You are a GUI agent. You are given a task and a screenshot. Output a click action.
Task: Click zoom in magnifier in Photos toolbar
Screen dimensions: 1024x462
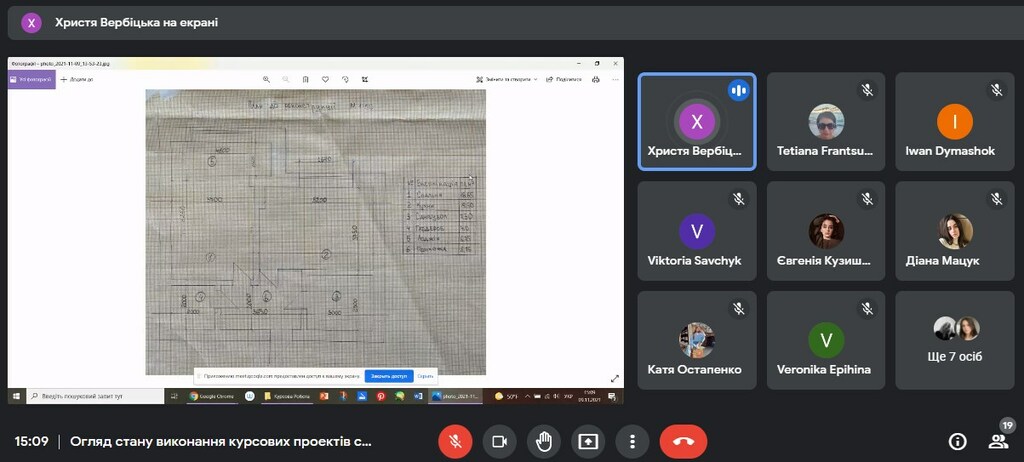click(x=266, y=79)
